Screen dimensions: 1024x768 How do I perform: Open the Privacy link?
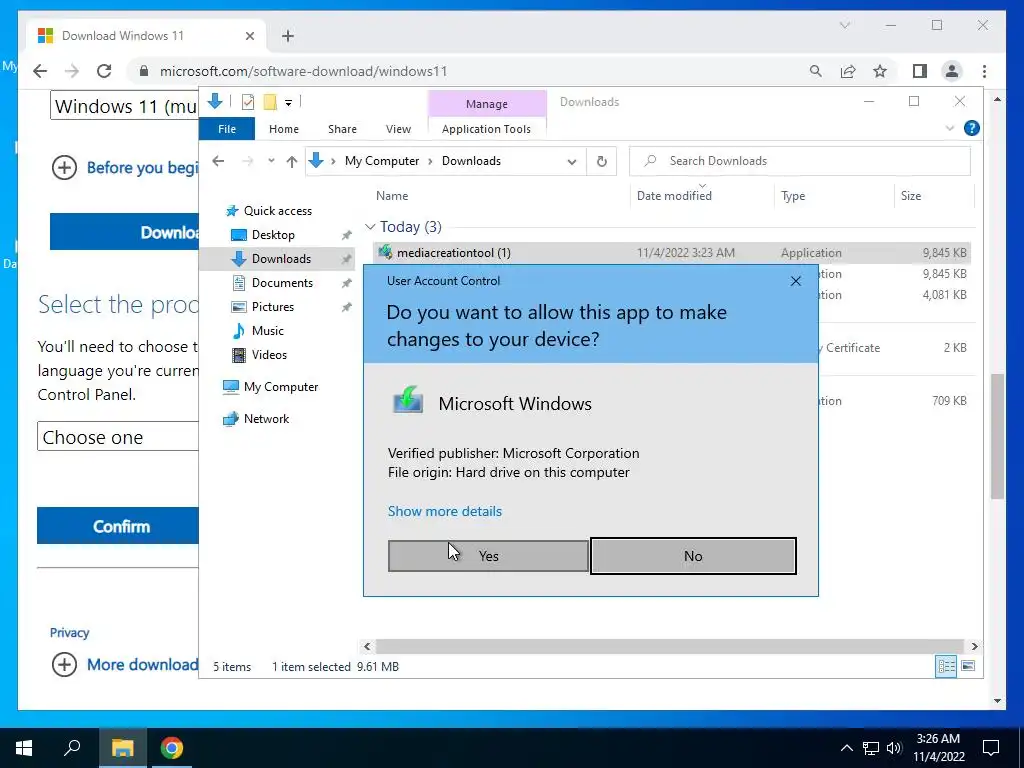point(69,633)
